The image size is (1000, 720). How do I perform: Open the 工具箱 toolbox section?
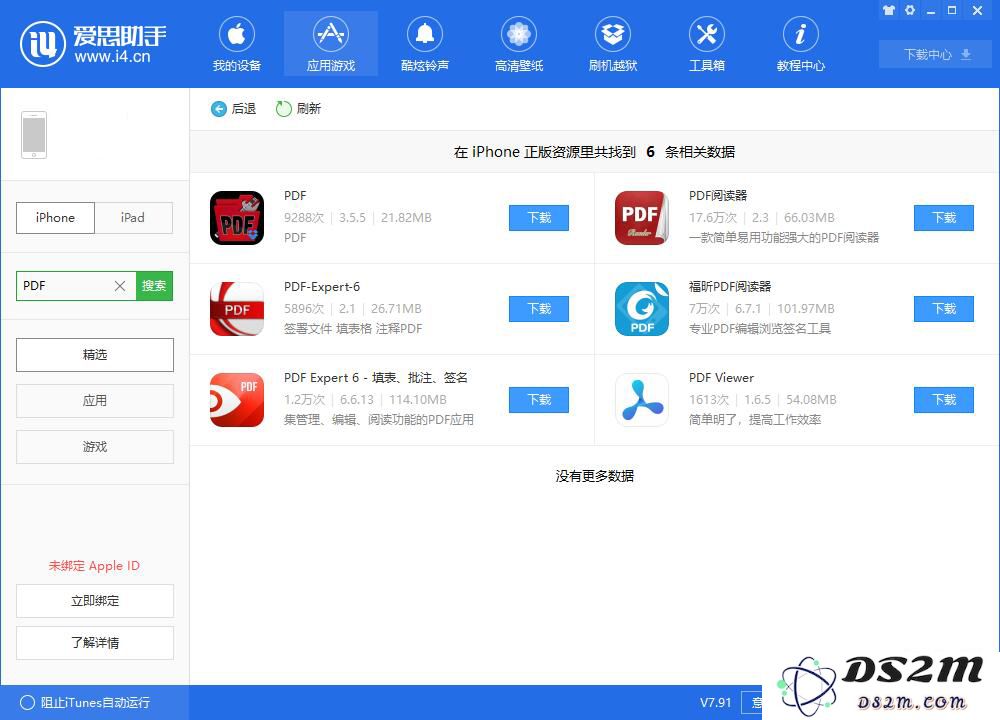(707, 44)
